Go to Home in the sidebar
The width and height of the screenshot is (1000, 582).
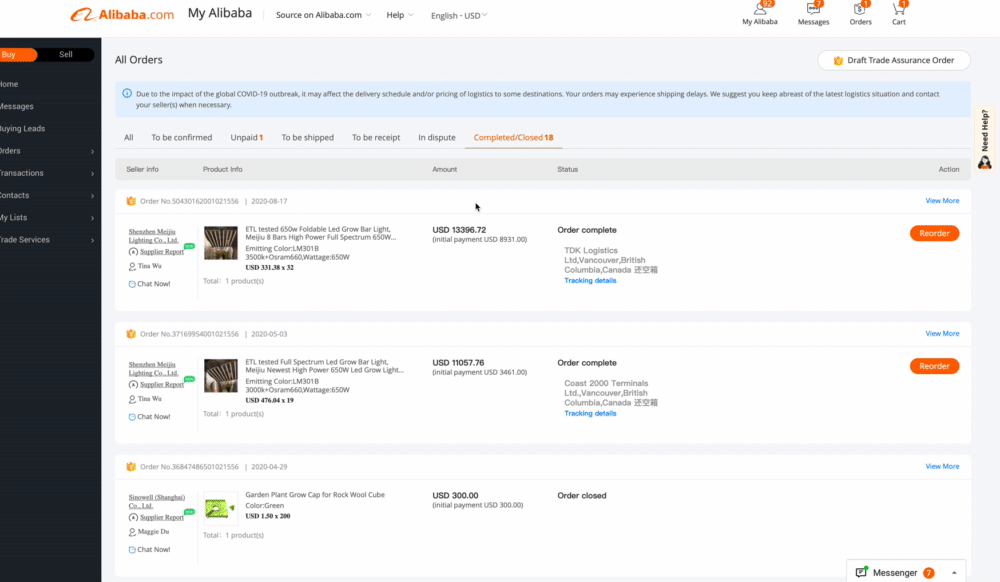pos(9,84)
